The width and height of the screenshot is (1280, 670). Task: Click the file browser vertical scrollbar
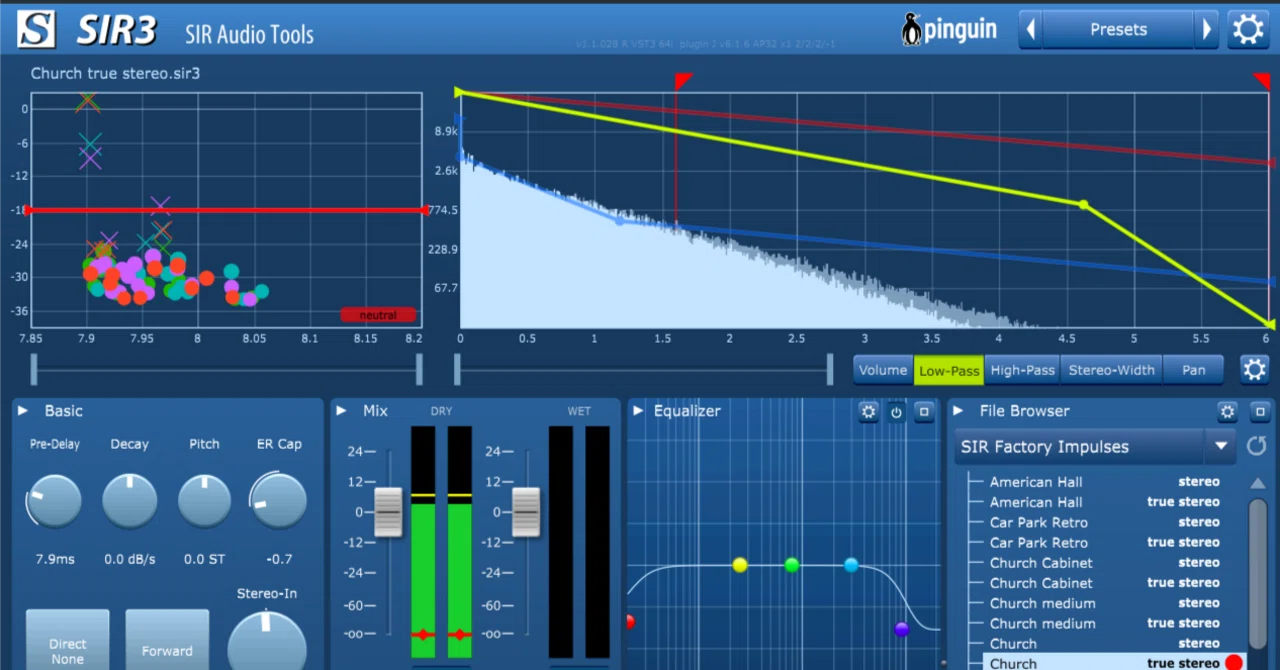coord(1258,574)
